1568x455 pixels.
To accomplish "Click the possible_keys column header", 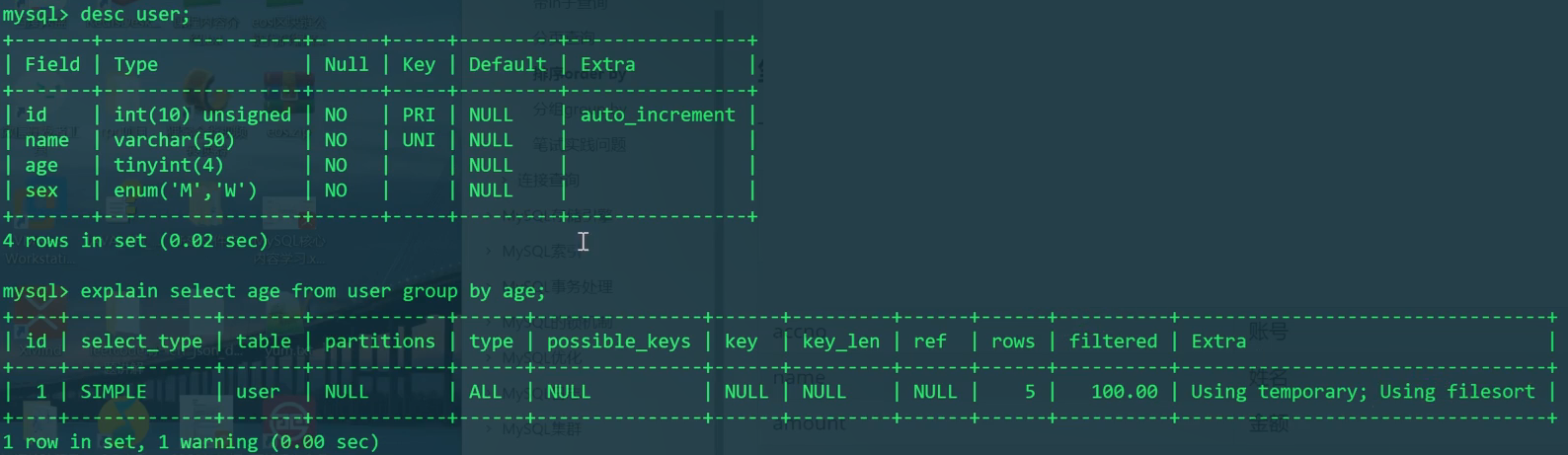I will (618, 341).
